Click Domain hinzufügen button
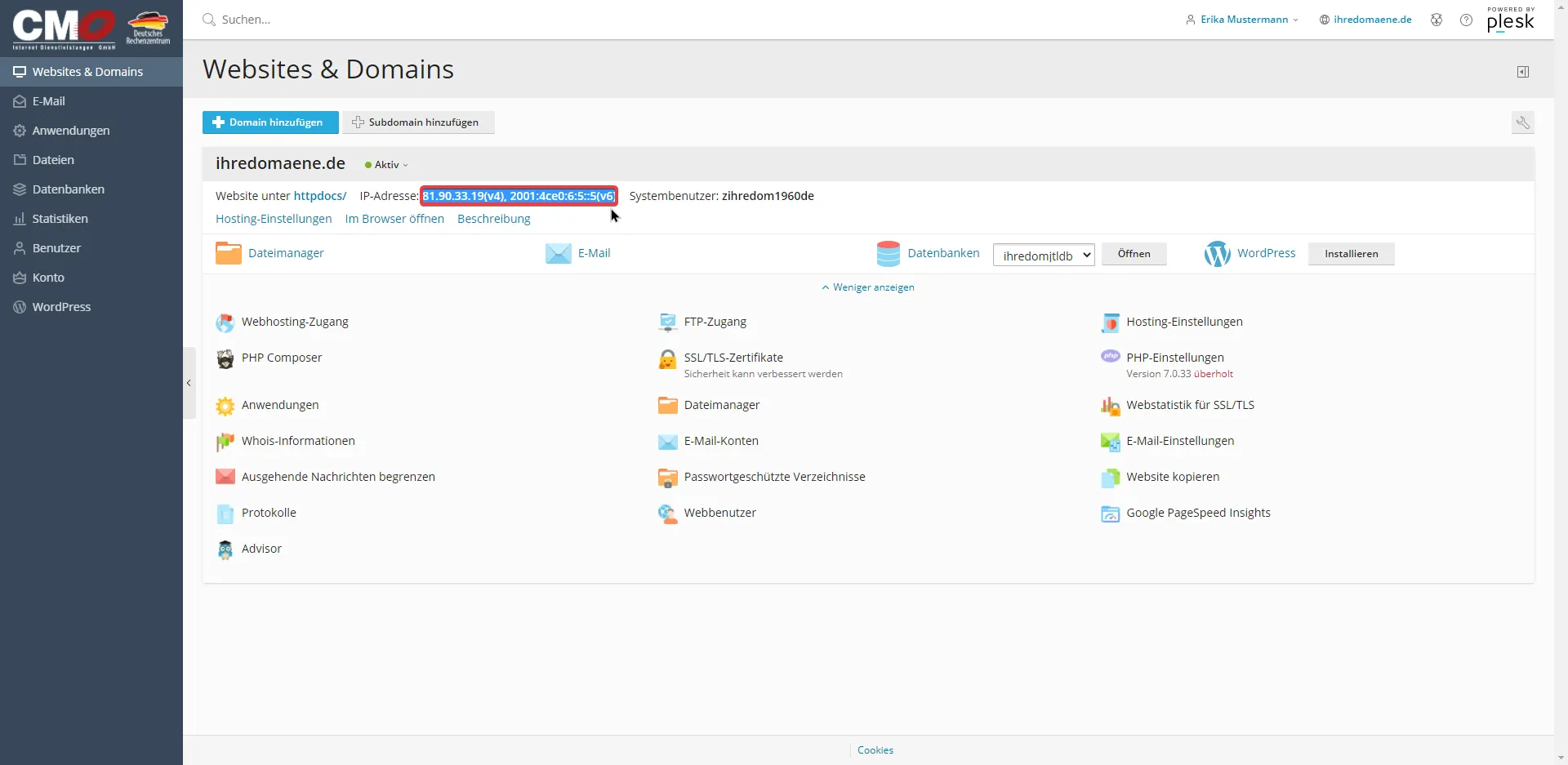The height and width of the screenshot is (765, 1568). point(270,122)
